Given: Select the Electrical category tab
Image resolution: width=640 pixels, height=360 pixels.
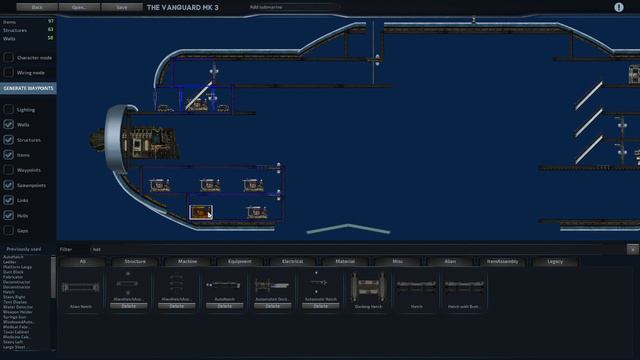Looking at the screenshot, I should point(292,261).
